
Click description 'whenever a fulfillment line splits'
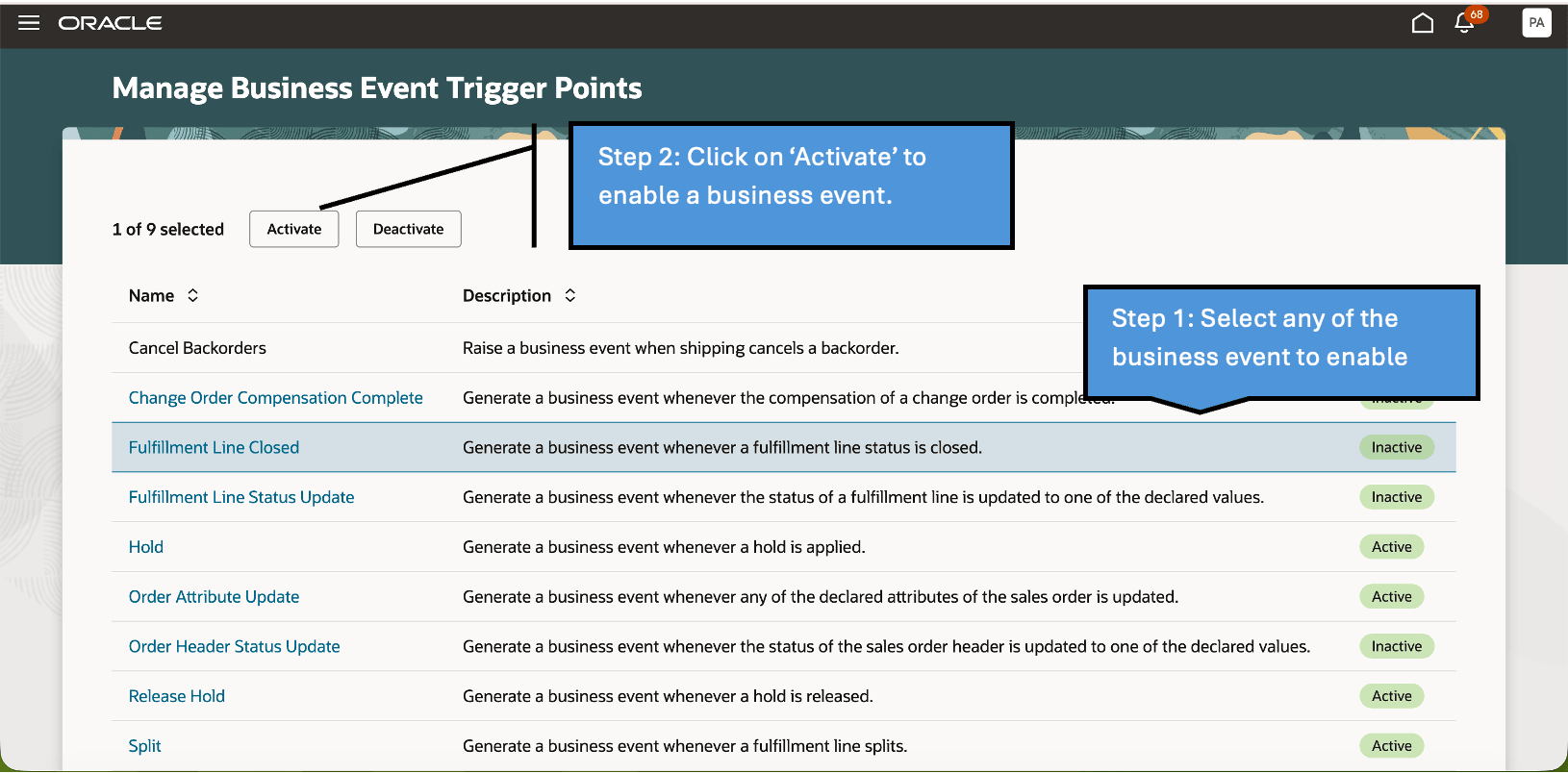(685, 746)
